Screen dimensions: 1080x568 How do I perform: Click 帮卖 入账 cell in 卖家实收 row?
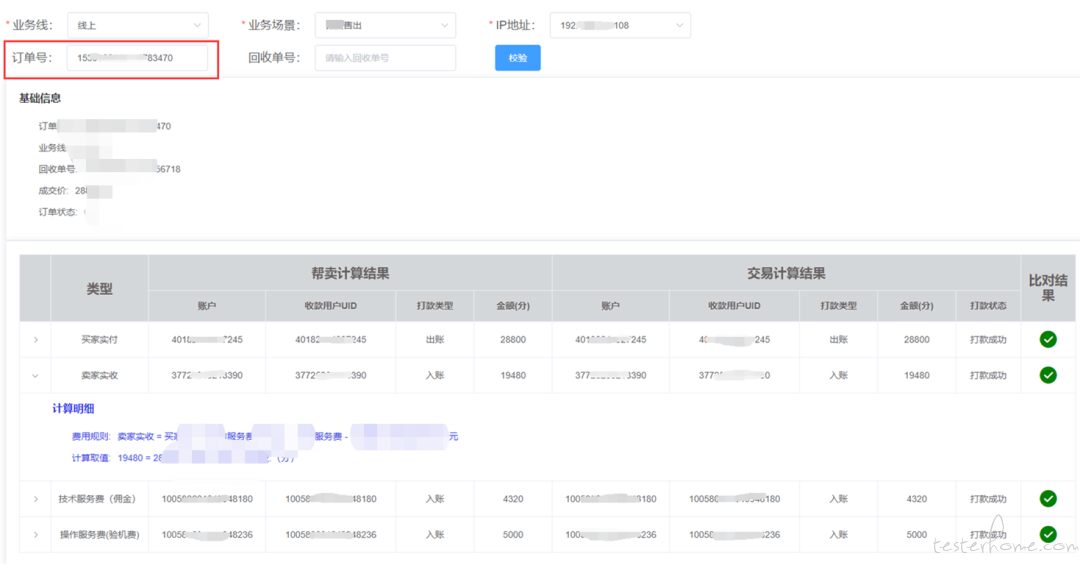(435, 375)
